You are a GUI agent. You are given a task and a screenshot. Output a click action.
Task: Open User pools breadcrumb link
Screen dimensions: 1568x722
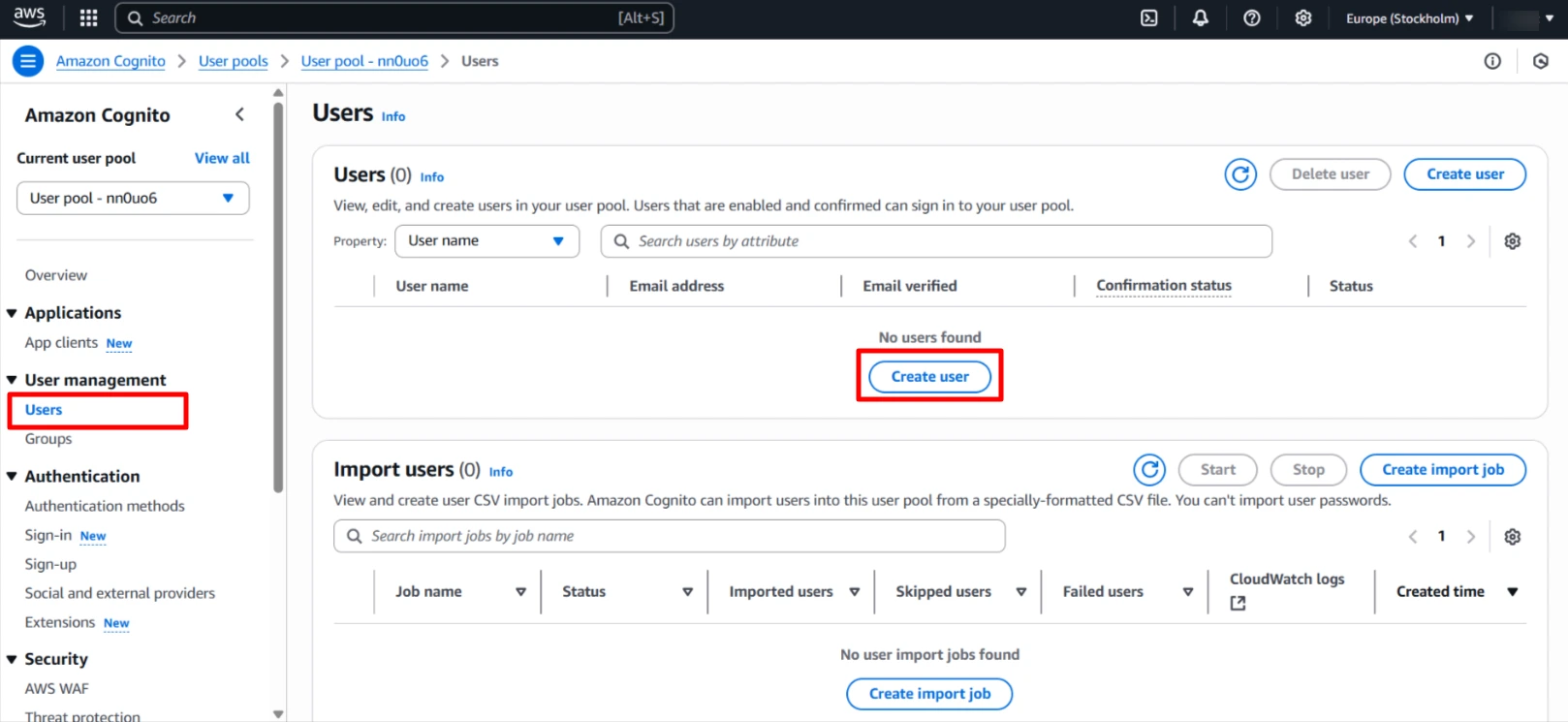[234, 61]
